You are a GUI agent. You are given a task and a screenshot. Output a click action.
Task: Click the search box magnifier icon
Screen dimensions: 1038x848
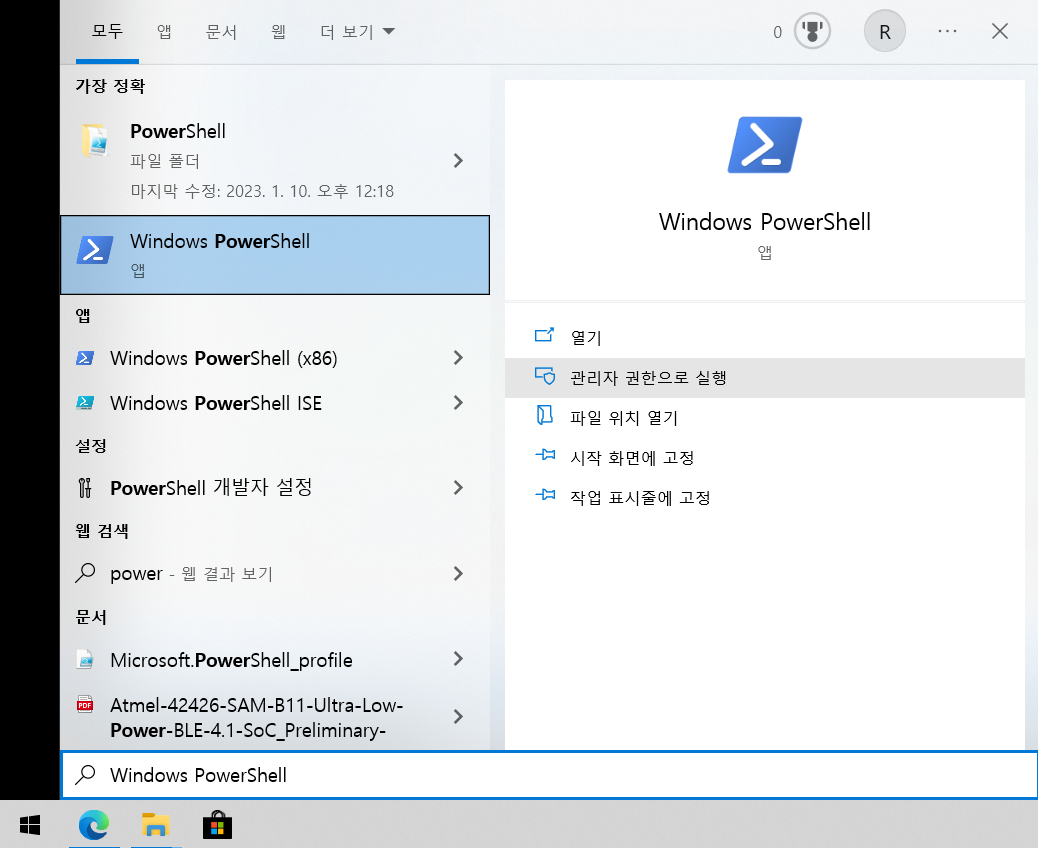click(85, 775)
